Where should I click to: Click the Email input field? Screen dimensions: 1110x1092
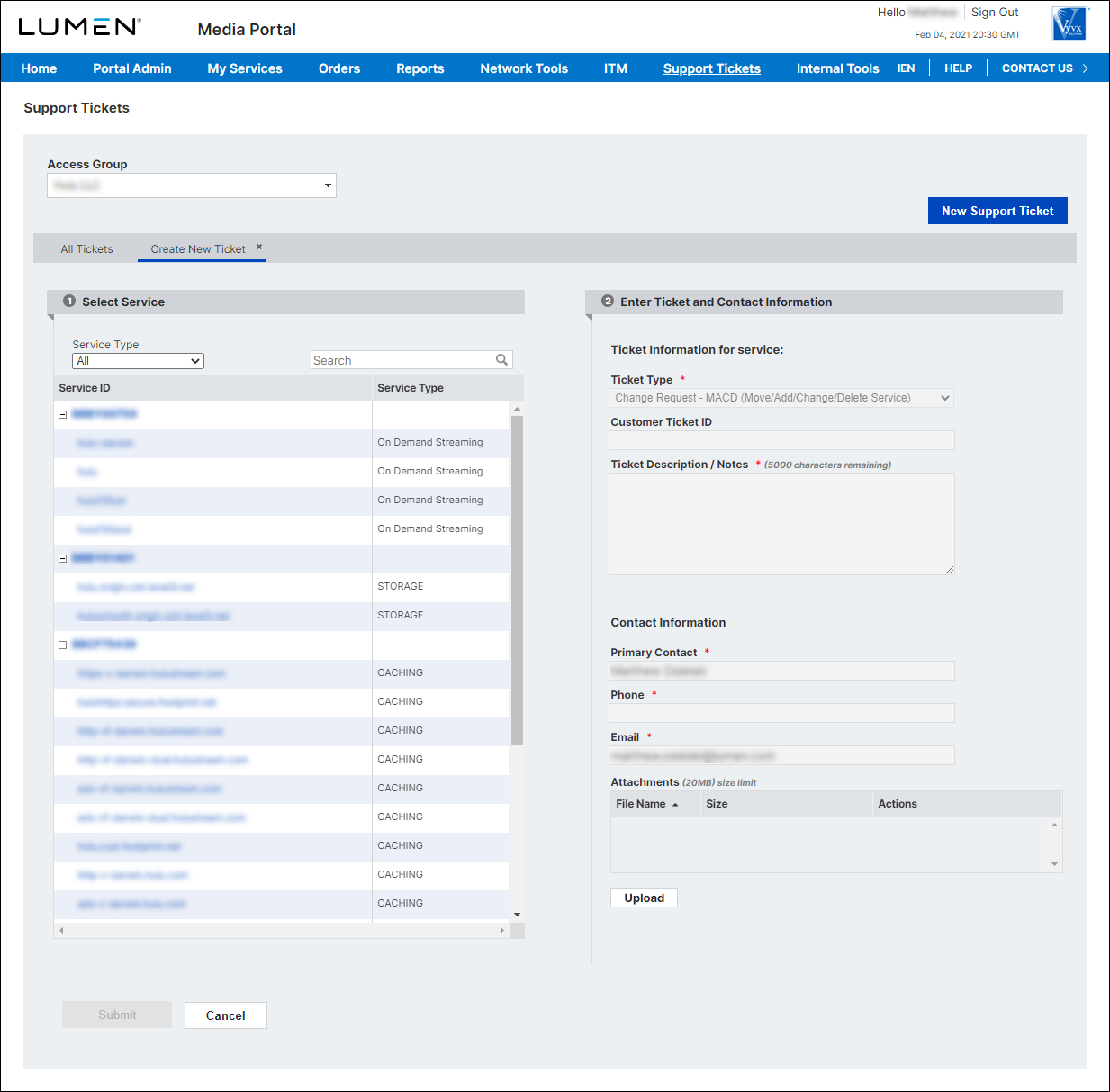(x=781, y=755)
